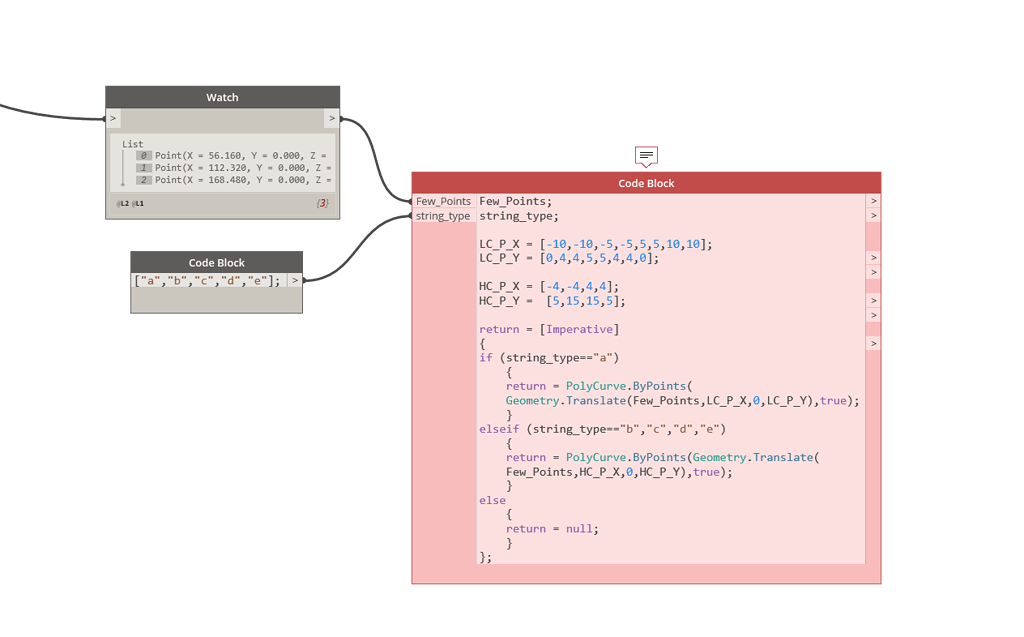This screenshot has height=637, width=1024.
Task: Click the top output port of the red Code Block
Action: (x=872, y=200)
